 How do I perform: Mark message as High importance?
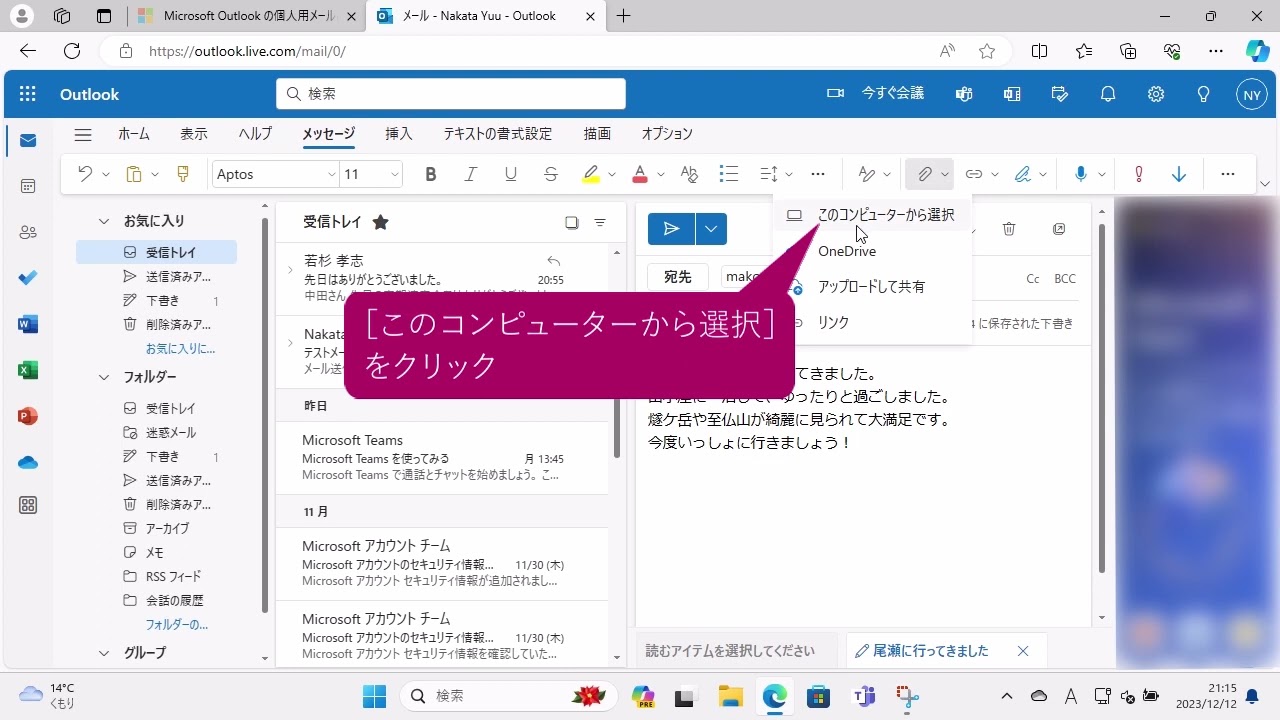point(1138,174)
